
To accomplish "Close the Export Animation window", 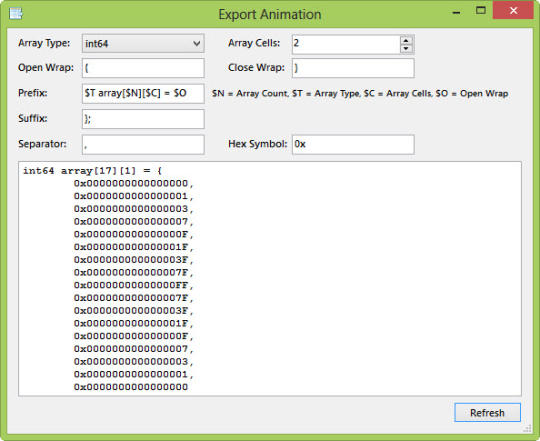I will point(513,11).
